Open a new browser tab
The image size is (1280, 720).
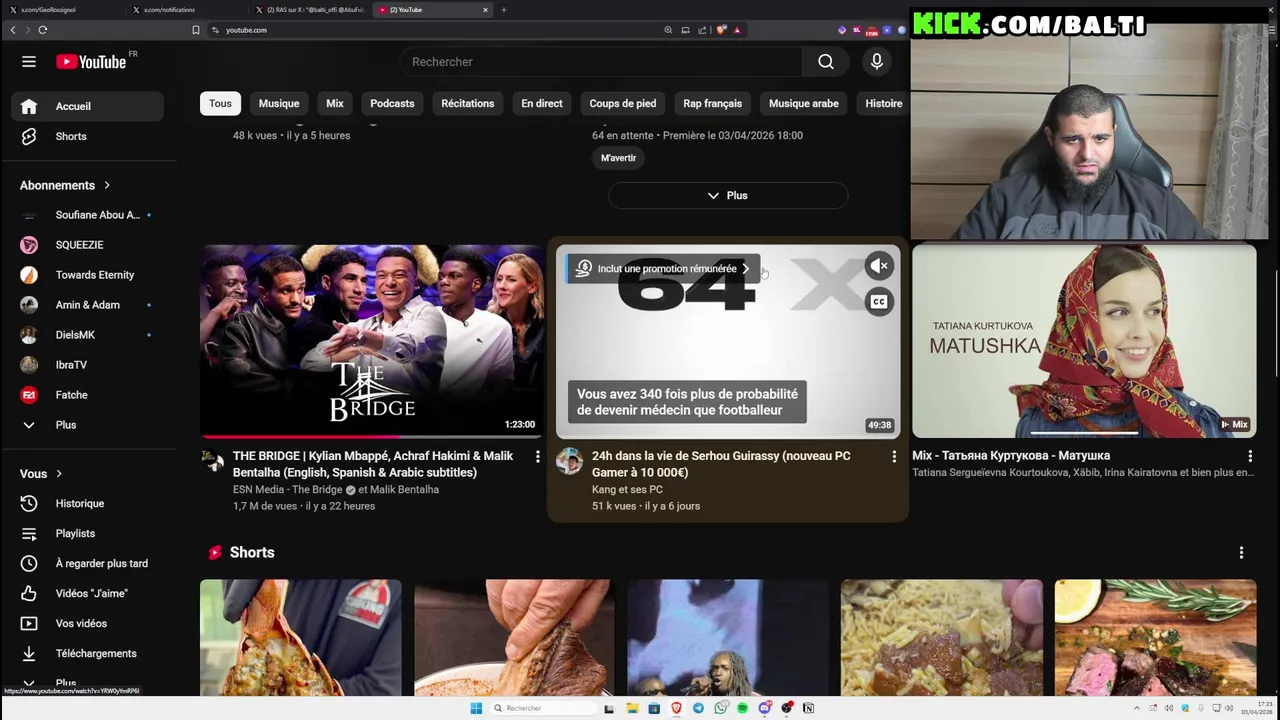(x=504, y=10)
